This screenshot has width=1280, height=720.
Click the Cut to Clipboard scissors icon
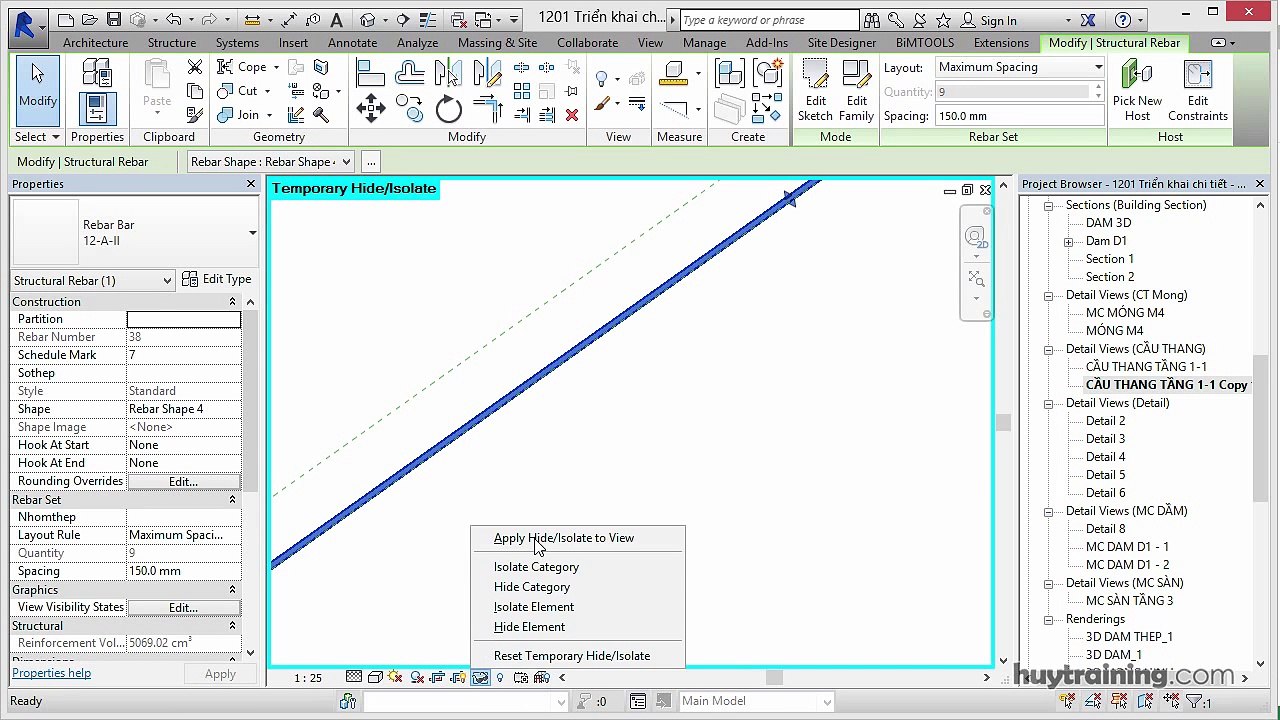[195, 67]
